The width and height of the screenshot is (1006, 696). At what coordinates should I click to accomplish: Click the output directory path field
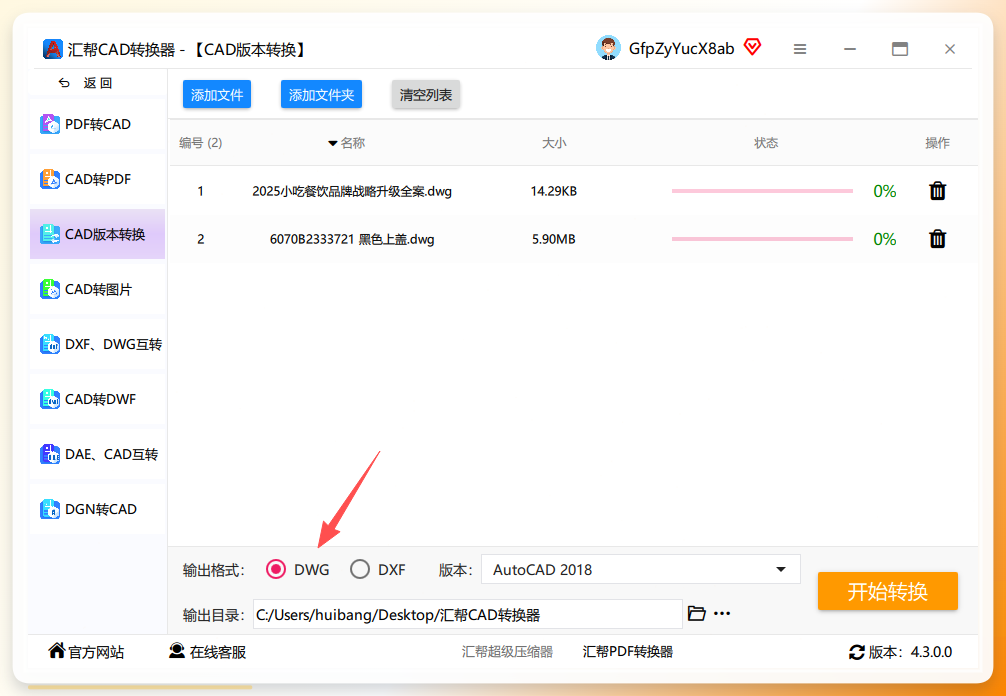(468, 615)
